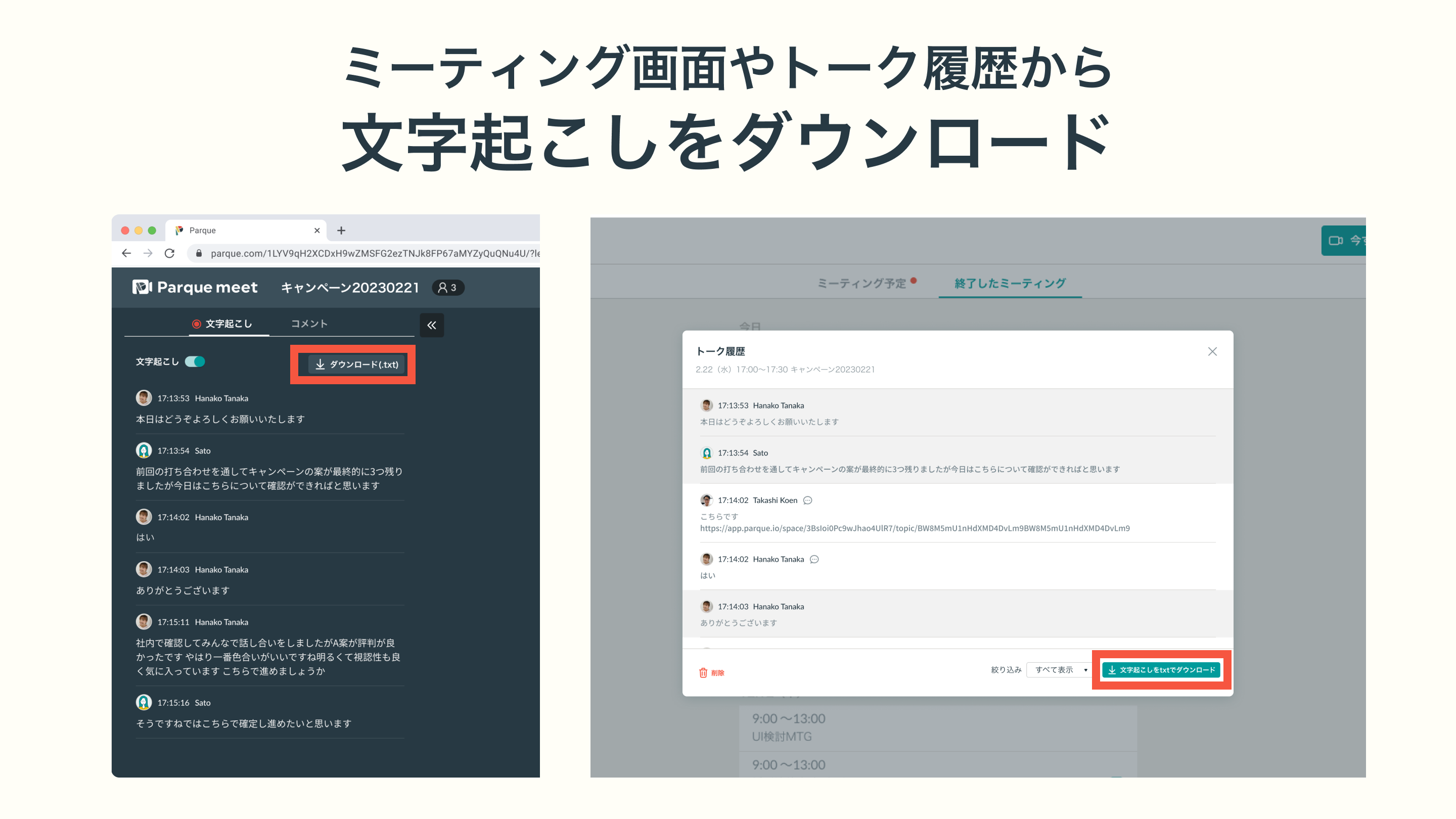Screen dimensions: 1456x819
Task: Click the browser reload icon
Action: (x=169, y=253)
